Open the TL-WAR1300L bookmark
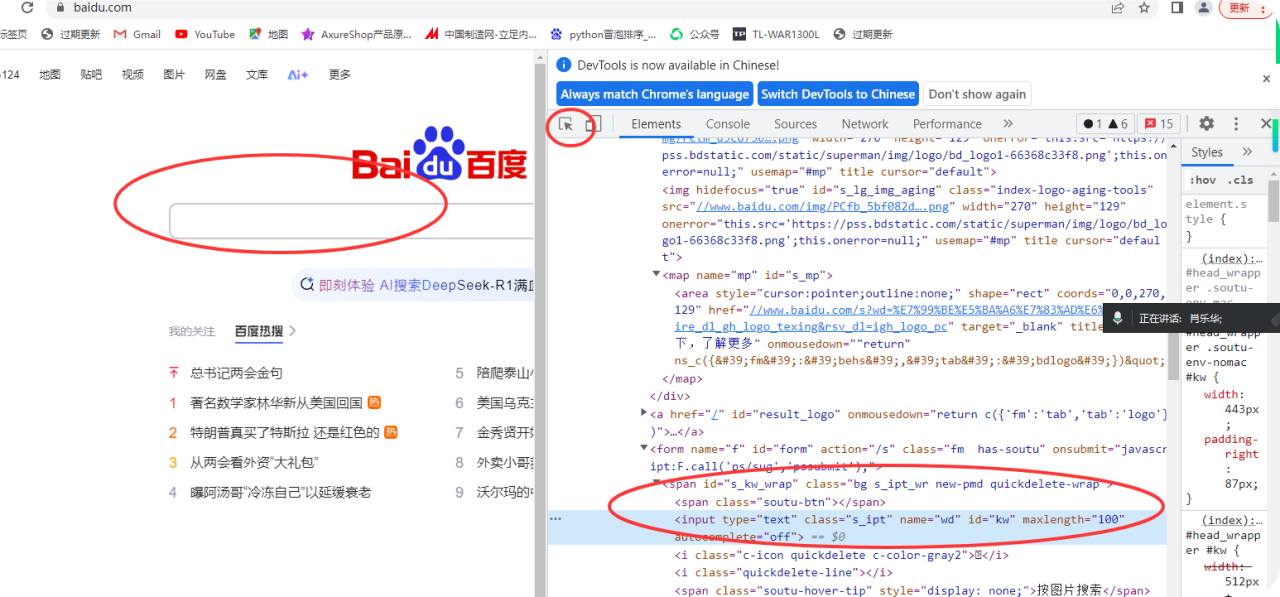This screenshot has height=597, width=1280. pos(776,34)
